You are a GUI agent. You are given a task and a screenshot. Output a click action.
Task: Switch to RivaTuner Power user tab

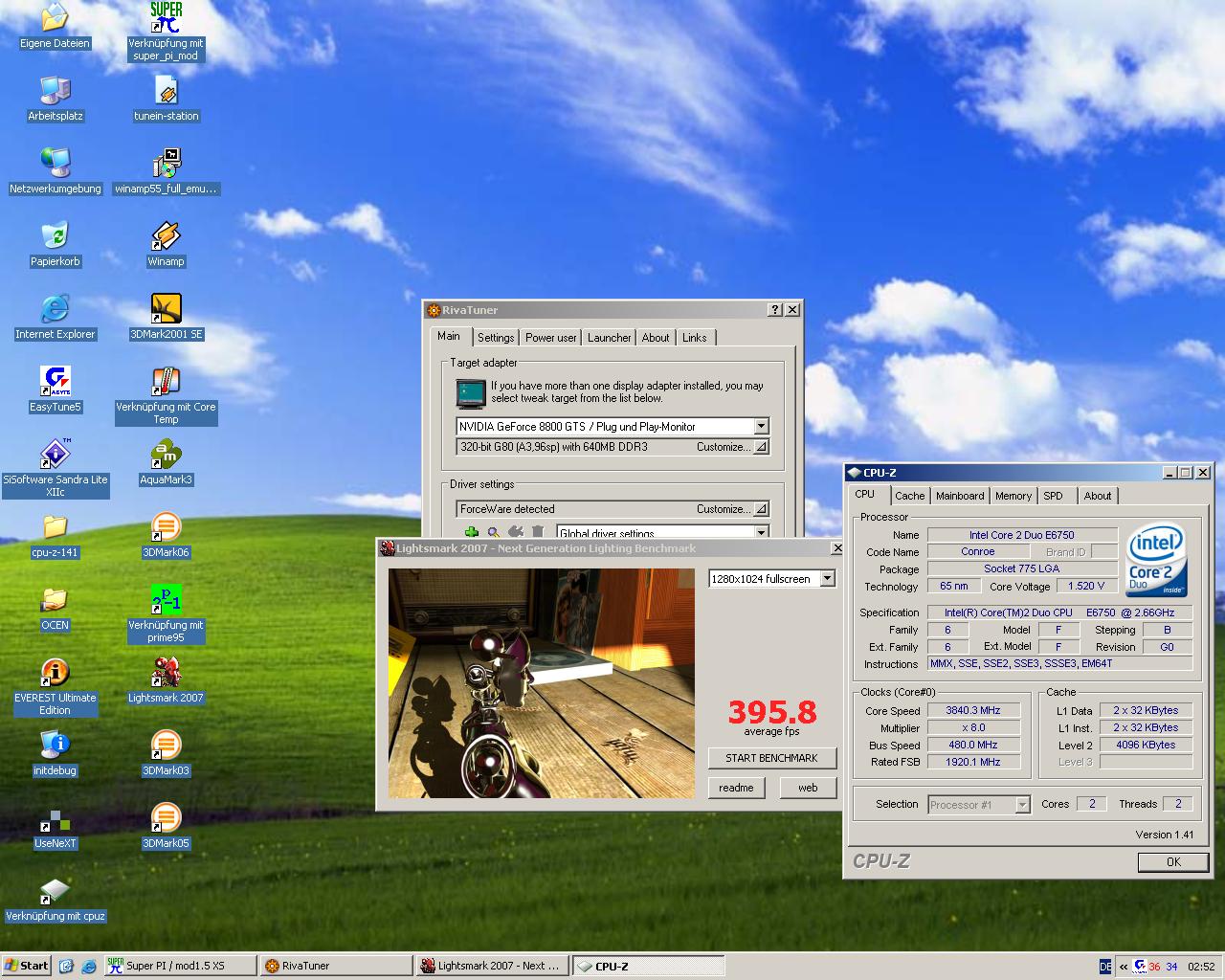pyautogui.click(x=551, y=338)
